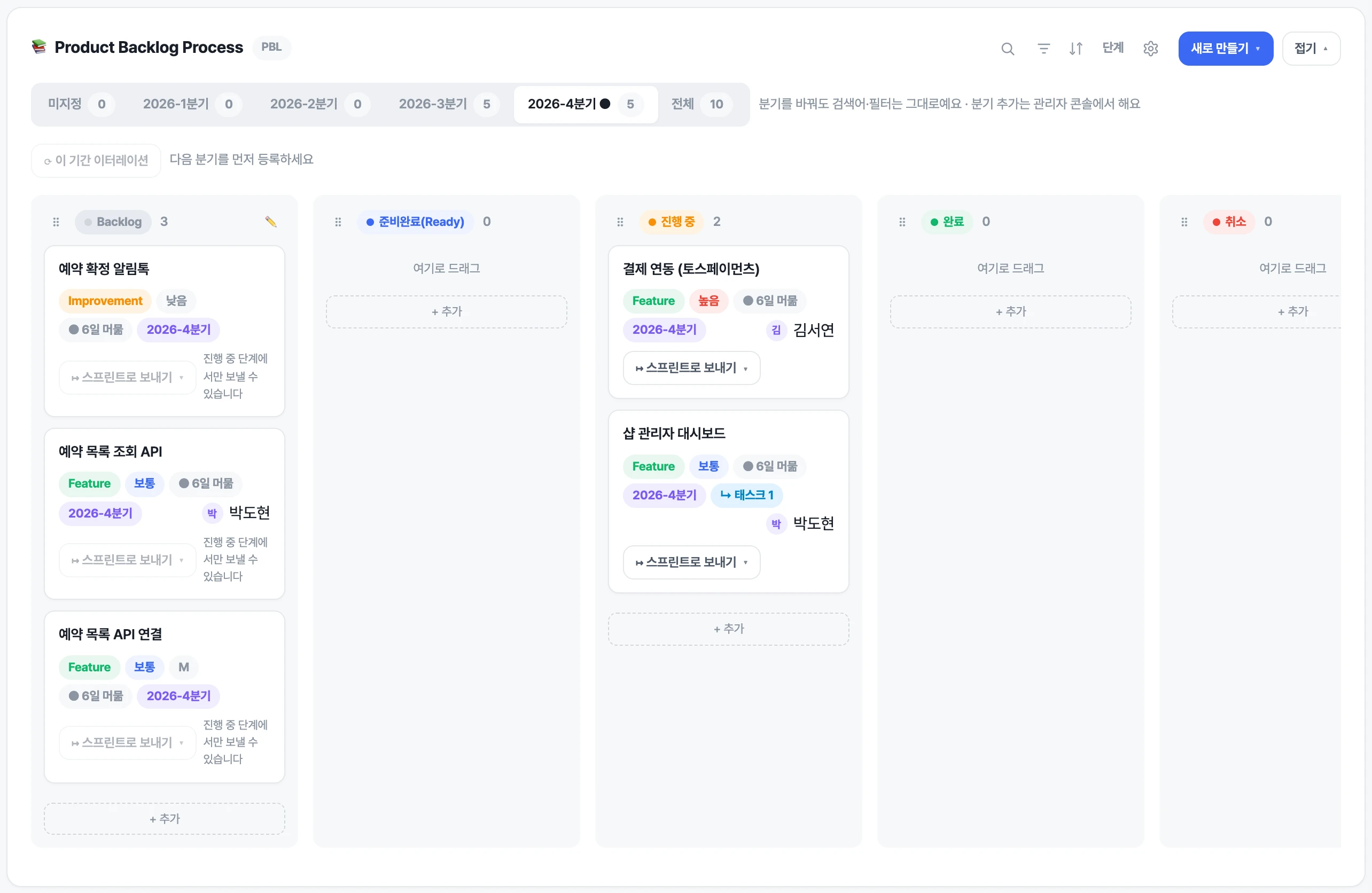Click the 박 avatar on 샵 관리자 대시보드 card
Screen dimensions: 1372x893
[776, 524]
